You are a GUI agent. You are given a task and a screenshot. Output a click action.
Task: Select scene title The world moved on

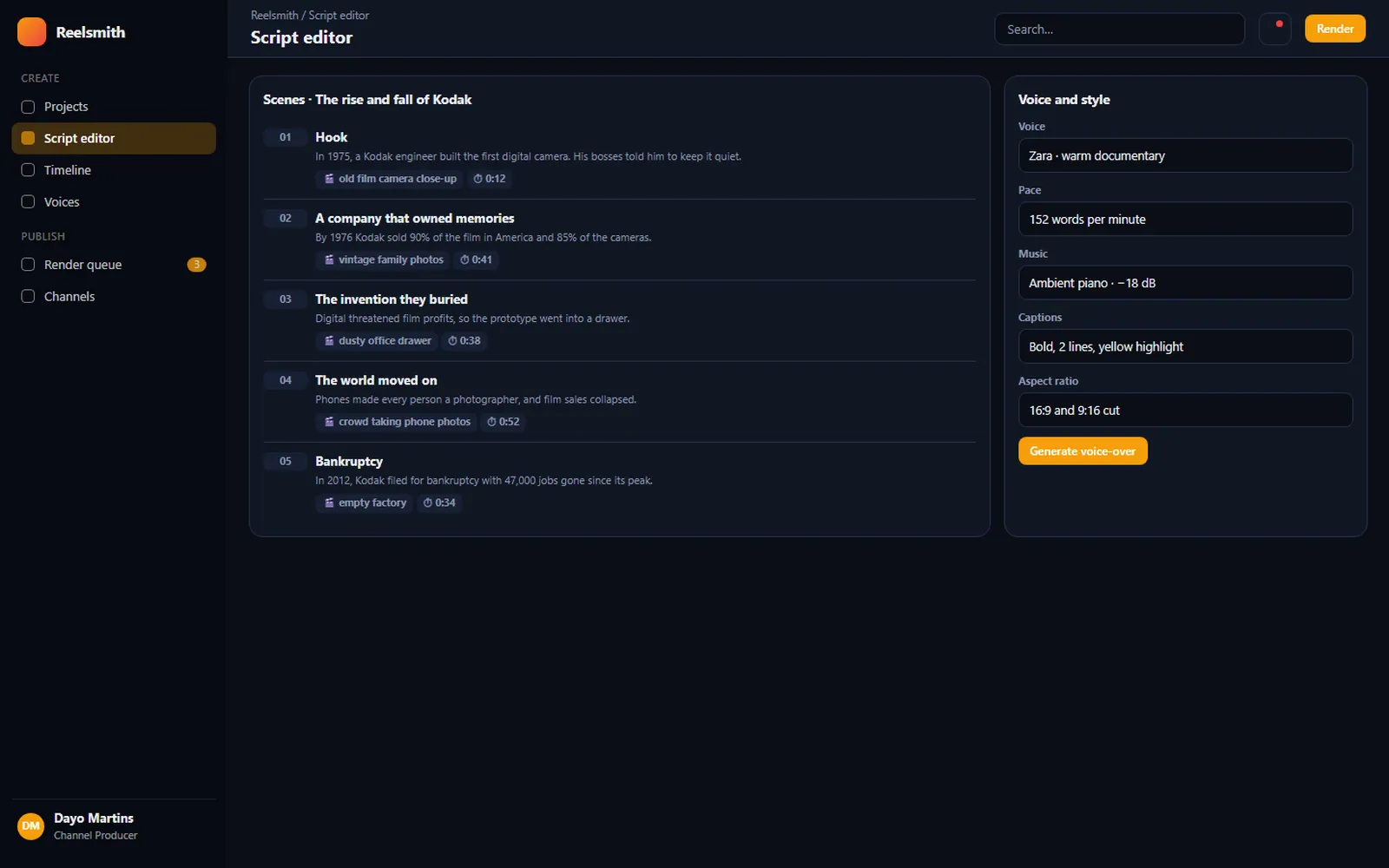click(376, 380)
